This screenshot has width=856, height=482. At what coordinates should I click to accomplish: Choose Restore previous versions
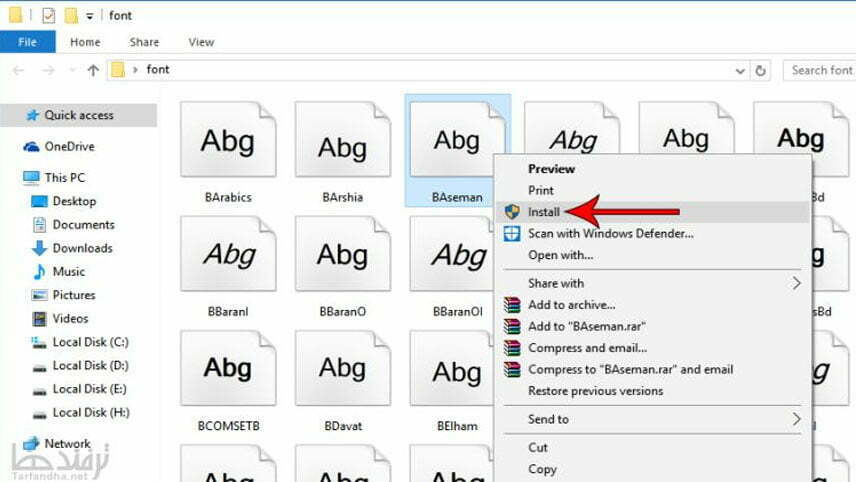653,391
